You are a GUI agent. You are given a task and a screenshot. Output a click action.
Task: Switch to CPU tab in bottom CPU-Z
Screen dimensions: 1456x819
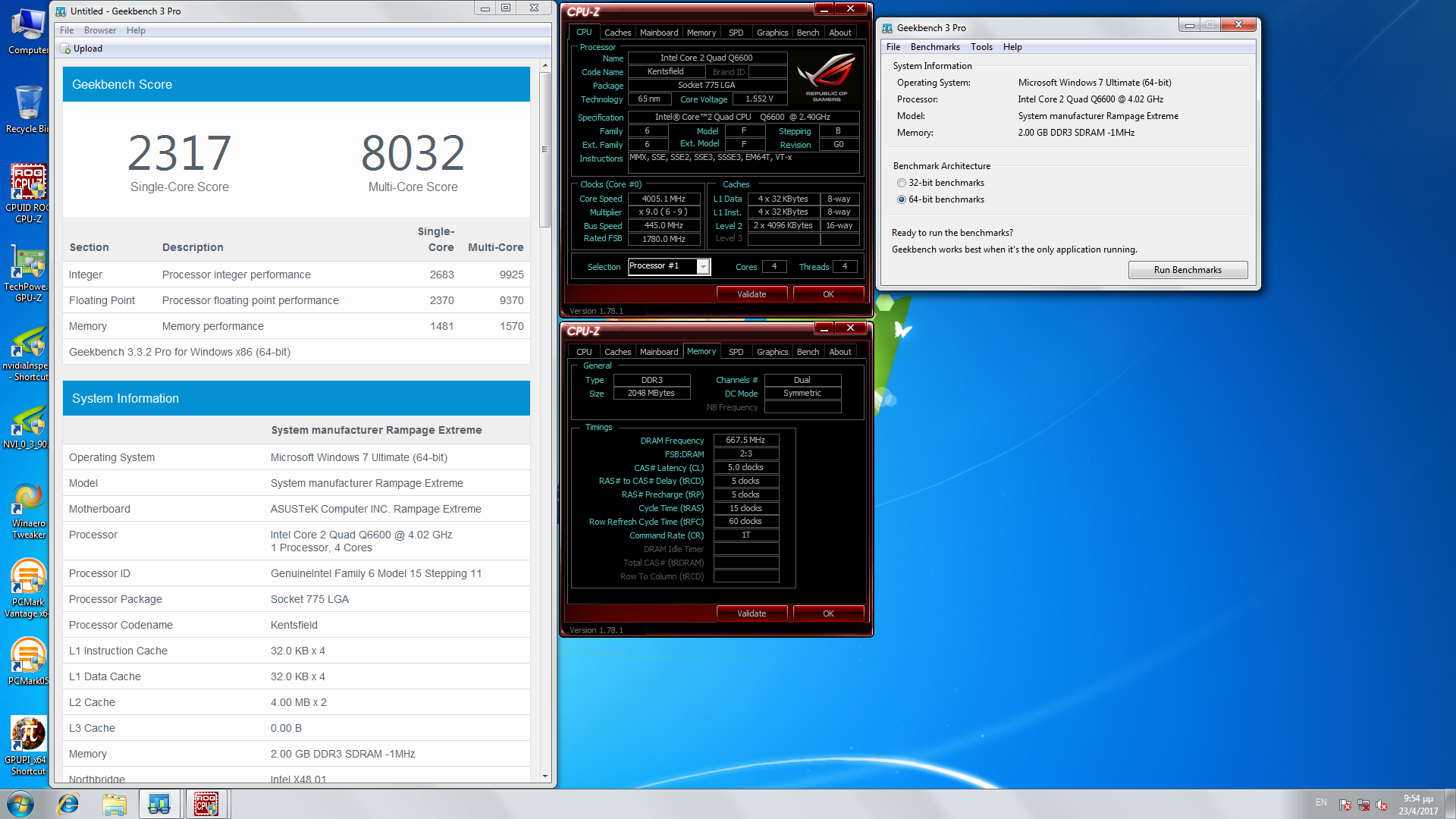tap(584, 352)
